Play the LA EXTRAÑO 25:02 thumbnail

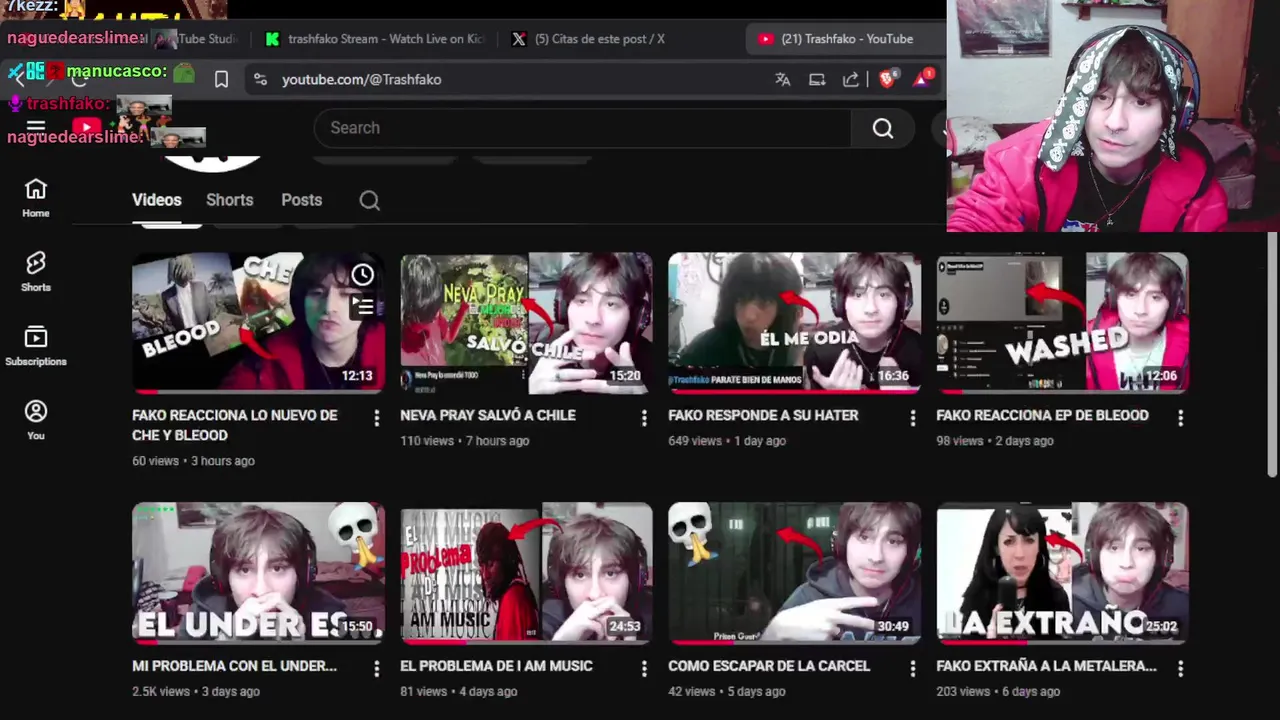click(x=1062, y=572)
